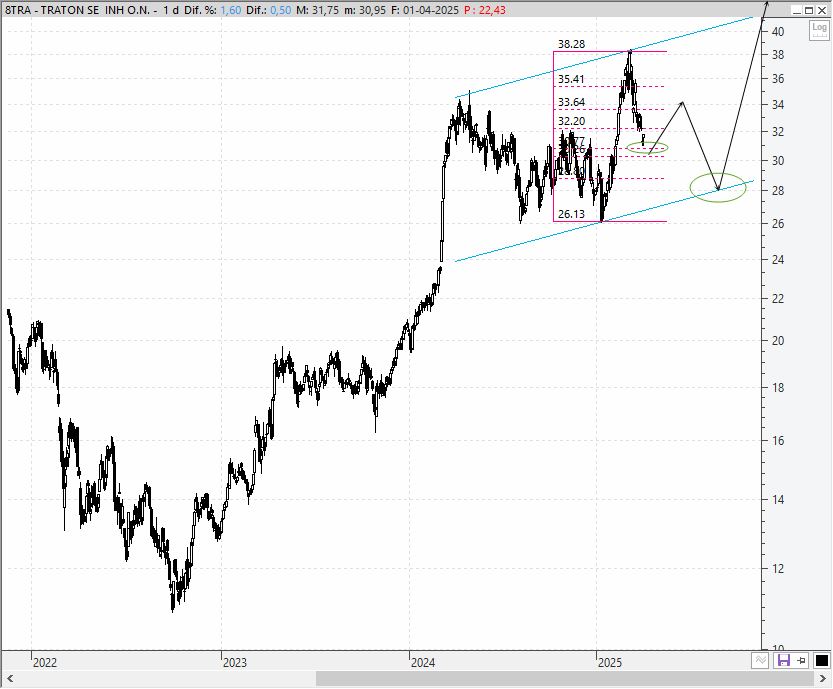Click the Dif. % value 1,60
833x689 pixels.
[231, 10]
